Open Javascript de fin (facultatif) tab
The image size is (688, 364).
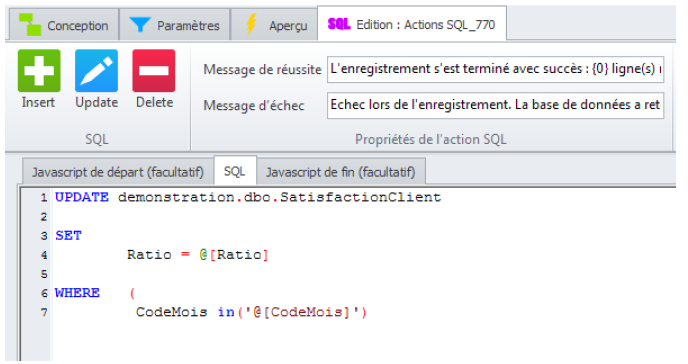(x=340, y=172)
